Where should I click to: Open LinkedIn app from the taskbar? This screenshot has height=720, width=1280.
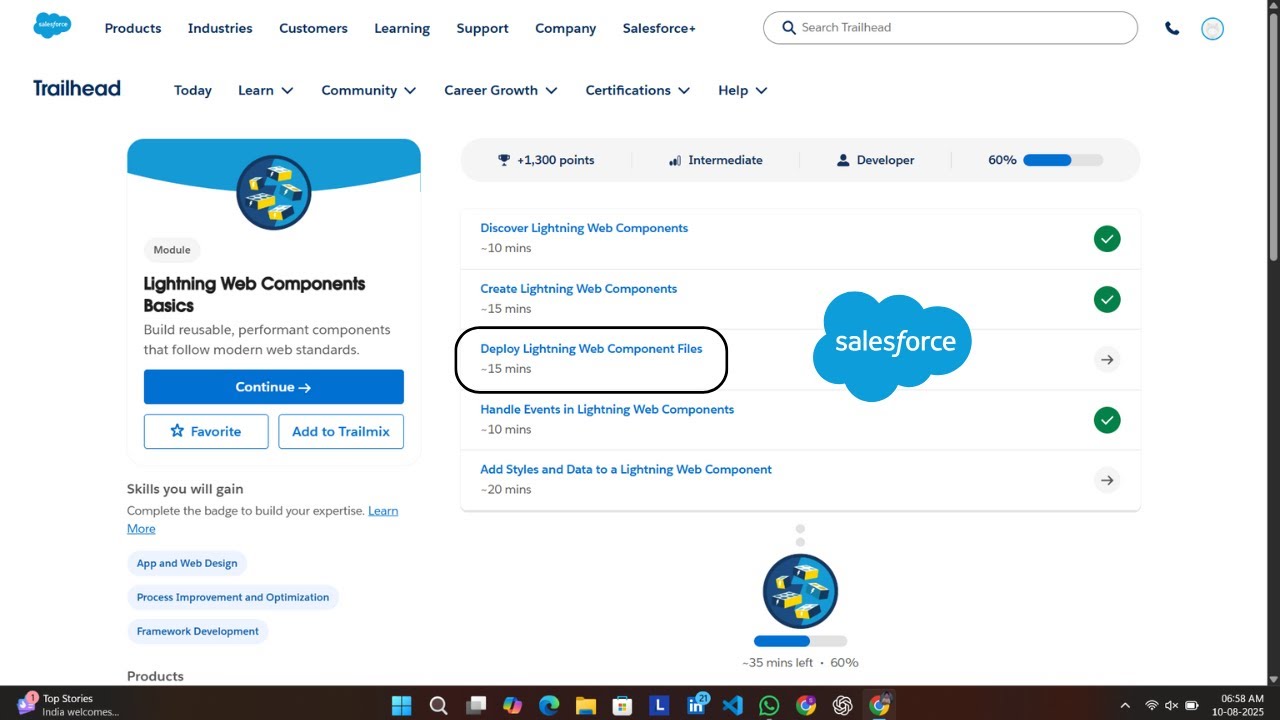point(696,705)
